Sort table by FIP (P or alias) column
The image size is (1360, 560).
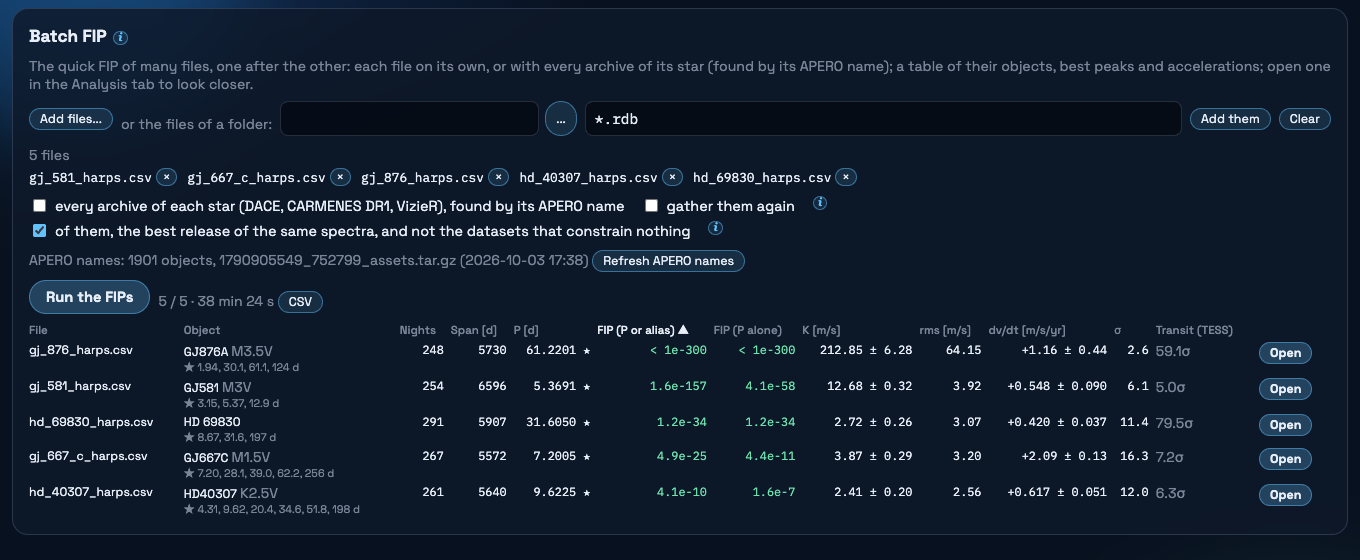[x=643, y=330]
